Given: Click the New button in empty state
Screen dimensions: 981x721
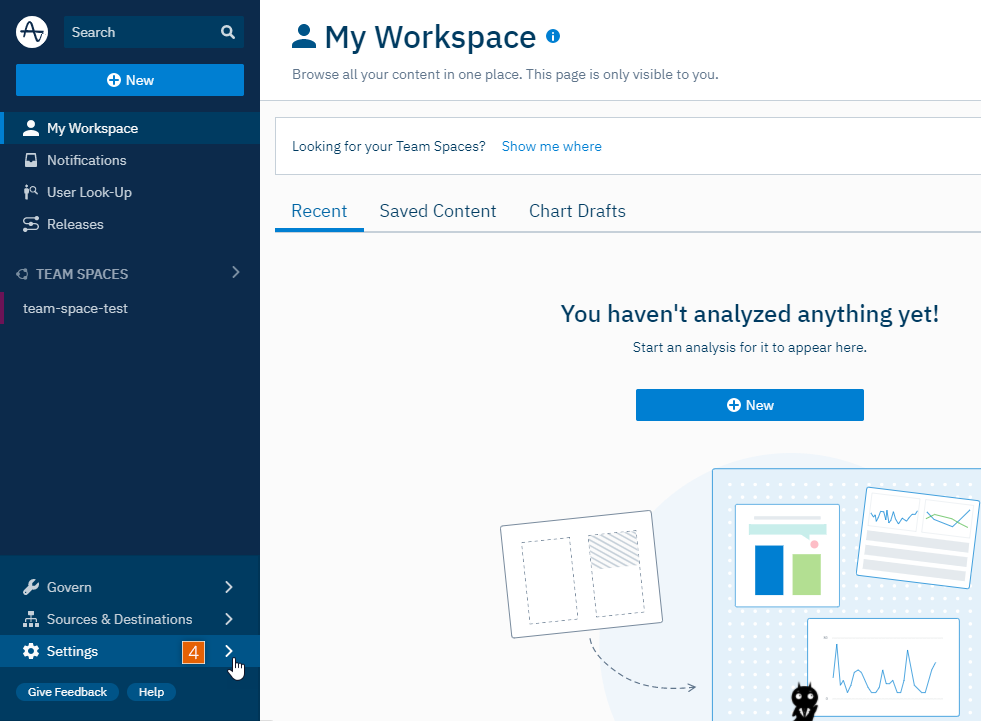Looking at the screenshot, I should 750,405.
